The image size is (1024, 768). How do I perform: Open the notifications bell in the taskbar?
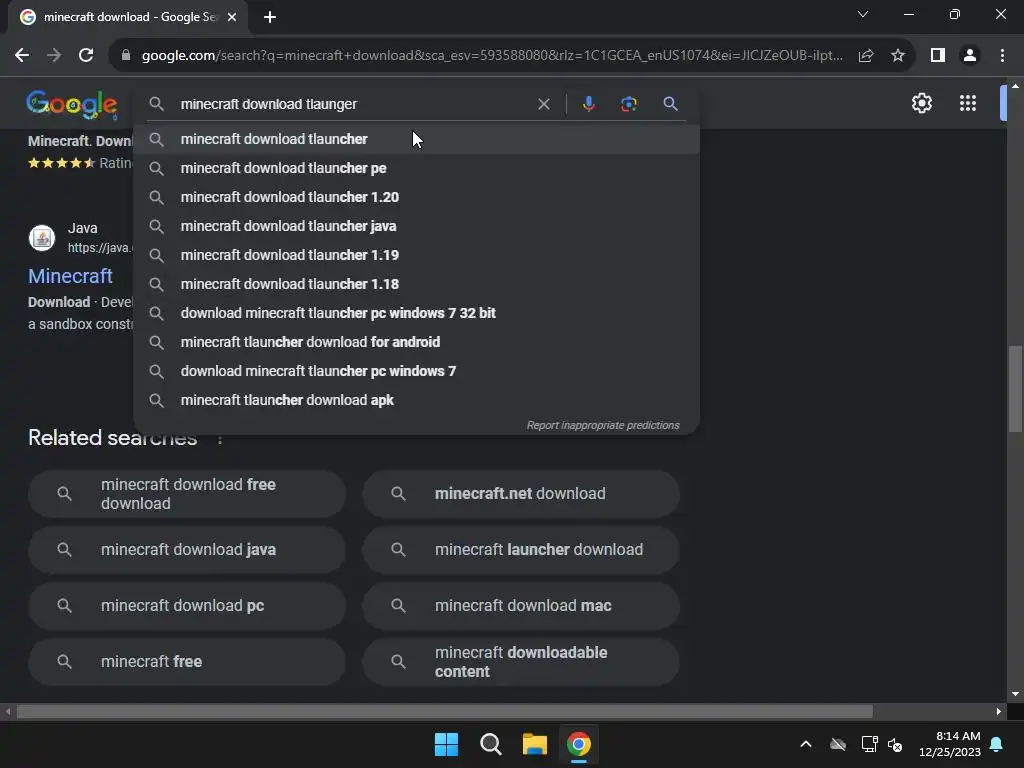pos(997,744)
